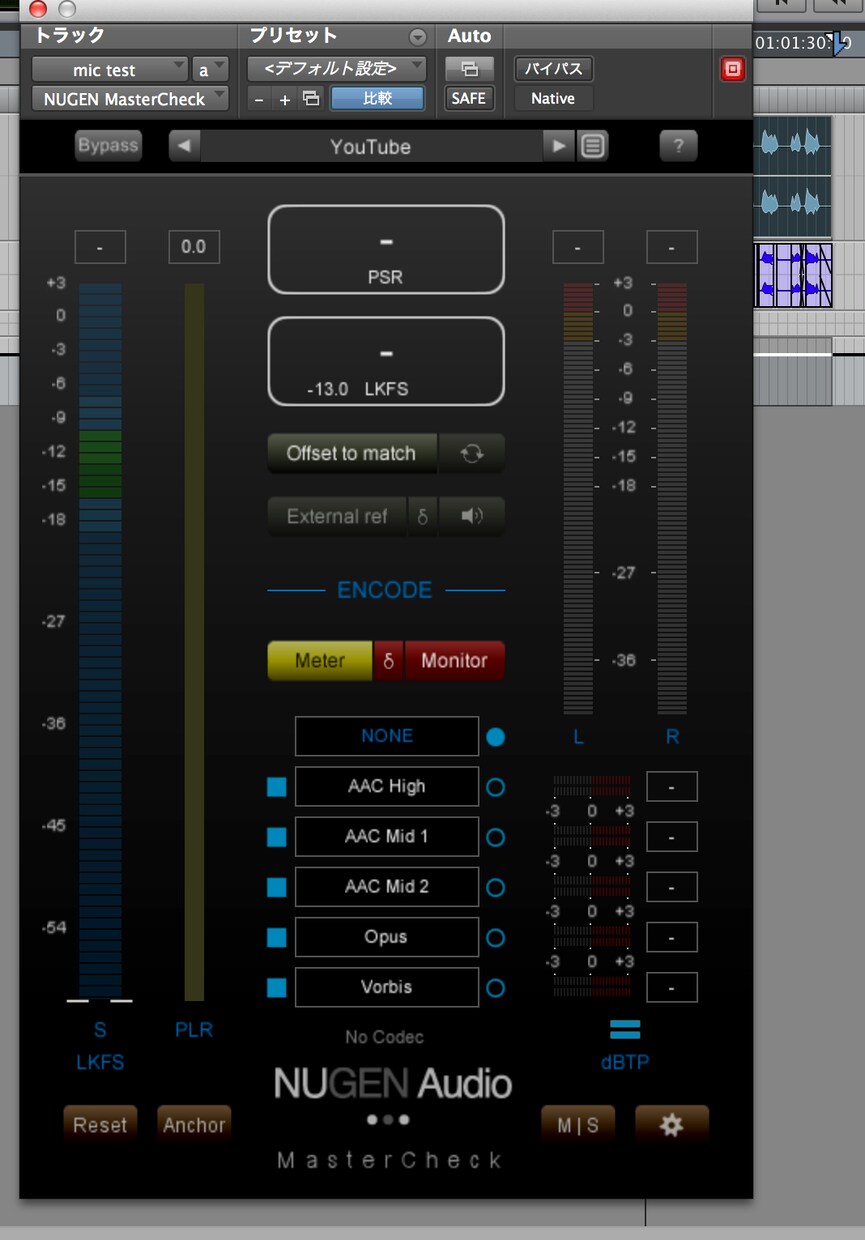This screenshot has width=865, height=1240.
Task: Click the preset copy icon next to plus
Action: [x=311, y=98]
